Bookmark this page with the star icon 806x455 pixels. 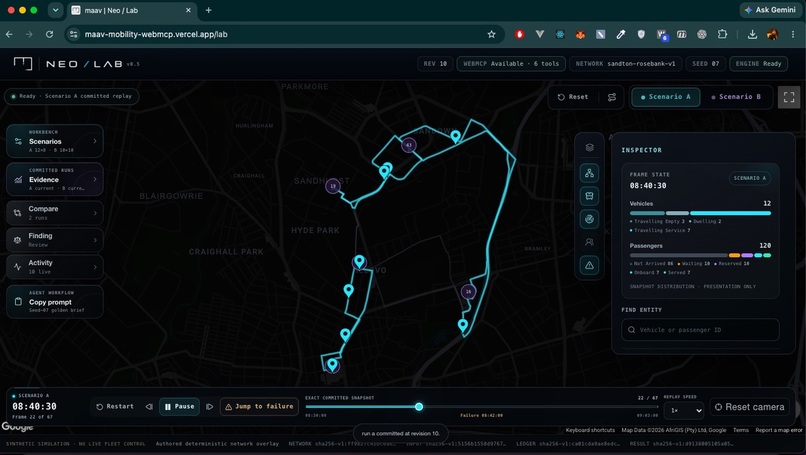pyautogui.click(x=491, y=34)
